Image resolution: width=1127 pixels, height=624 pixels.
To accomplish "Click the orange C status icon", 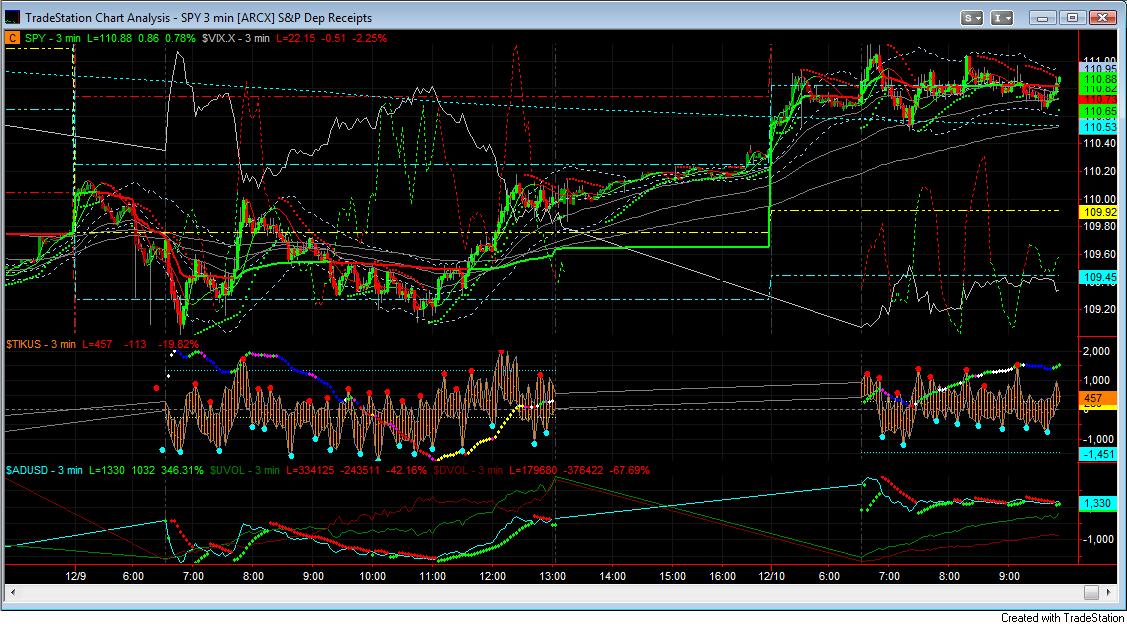I will tap(12, 37).
